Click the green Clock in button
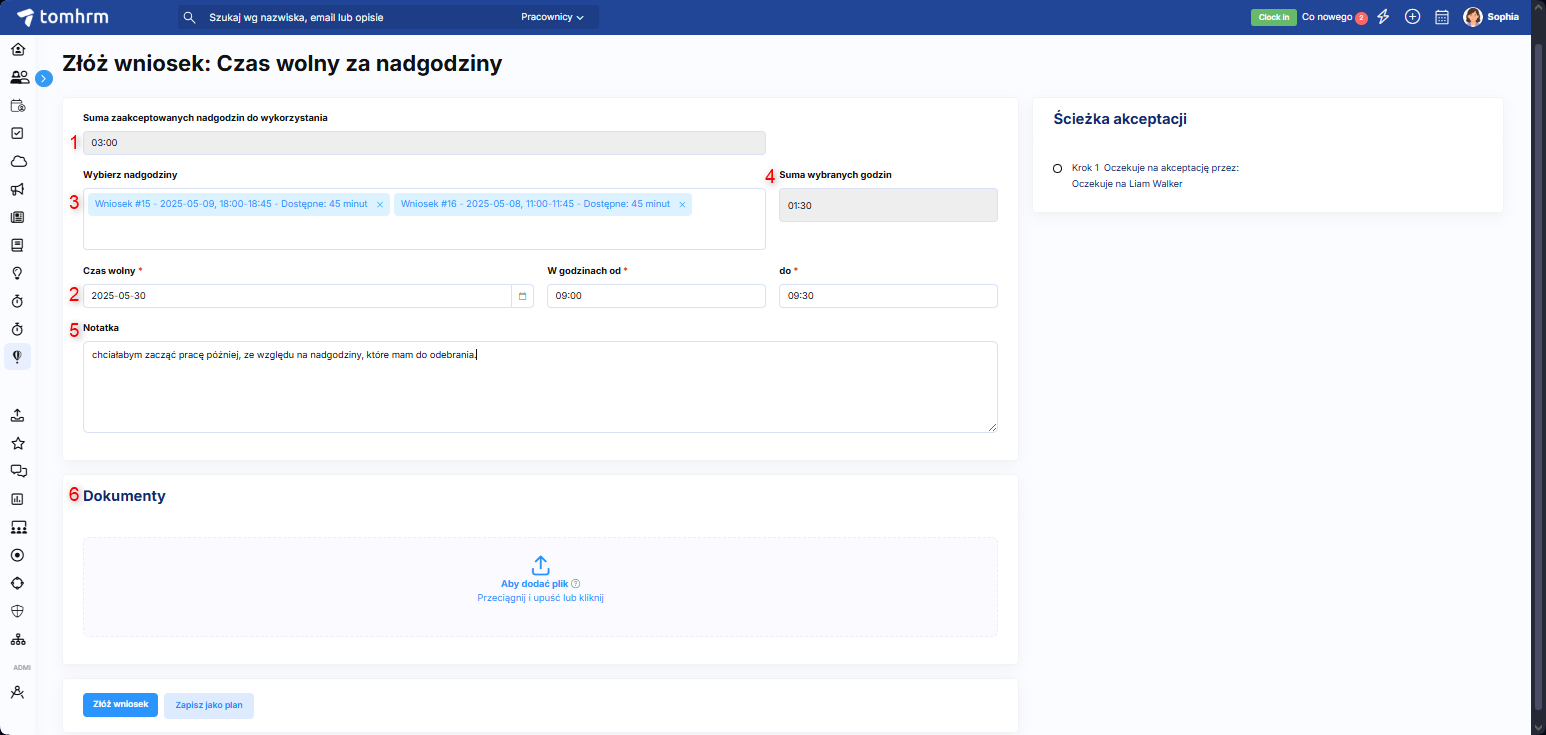This screenshot has height=735, width=1546. click(1273, 17)
